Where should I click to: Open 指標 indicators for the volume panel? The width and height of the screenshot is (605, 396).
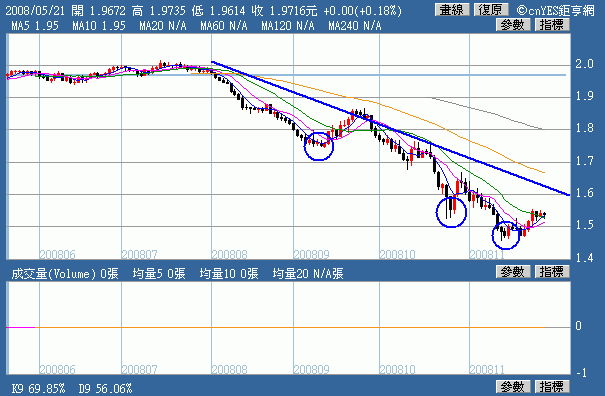(552, 272)
